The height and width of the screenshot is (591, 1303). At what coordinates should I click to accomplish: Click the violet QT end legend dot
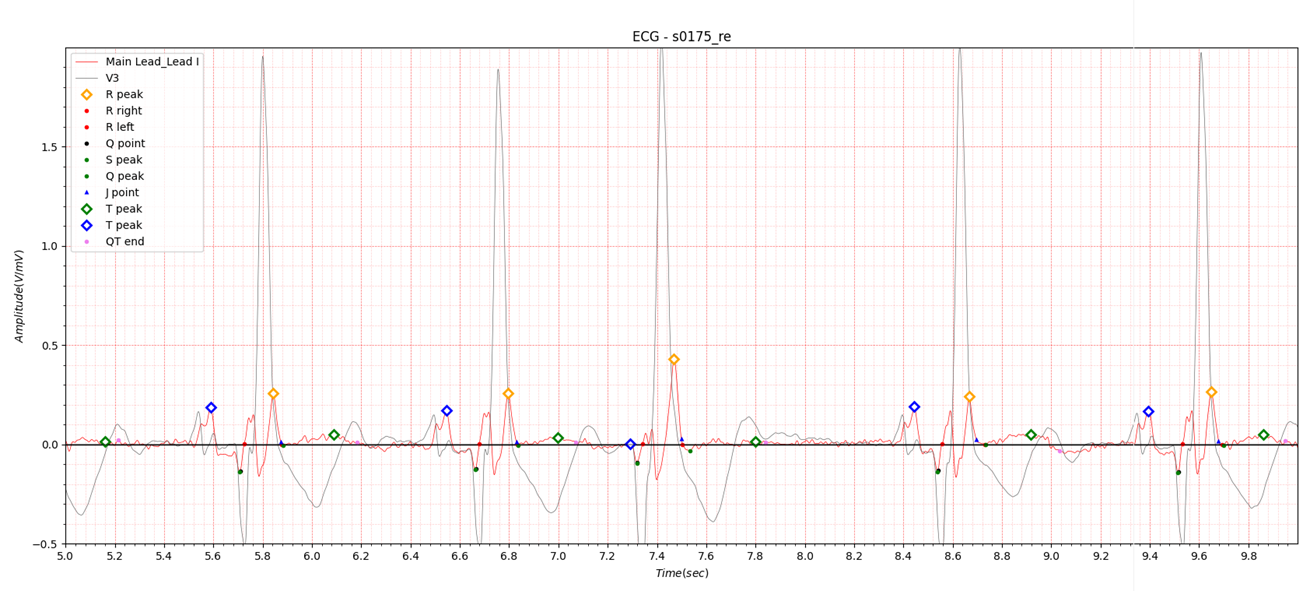pyautogui.click(x=87, y=242)
